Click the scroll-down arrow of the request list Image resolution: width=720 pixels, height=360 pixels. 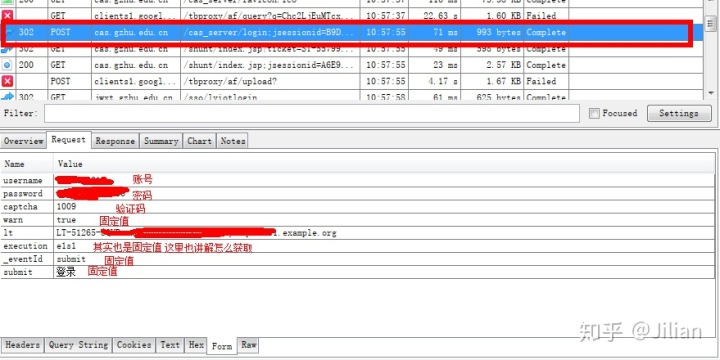coord(711,93)
